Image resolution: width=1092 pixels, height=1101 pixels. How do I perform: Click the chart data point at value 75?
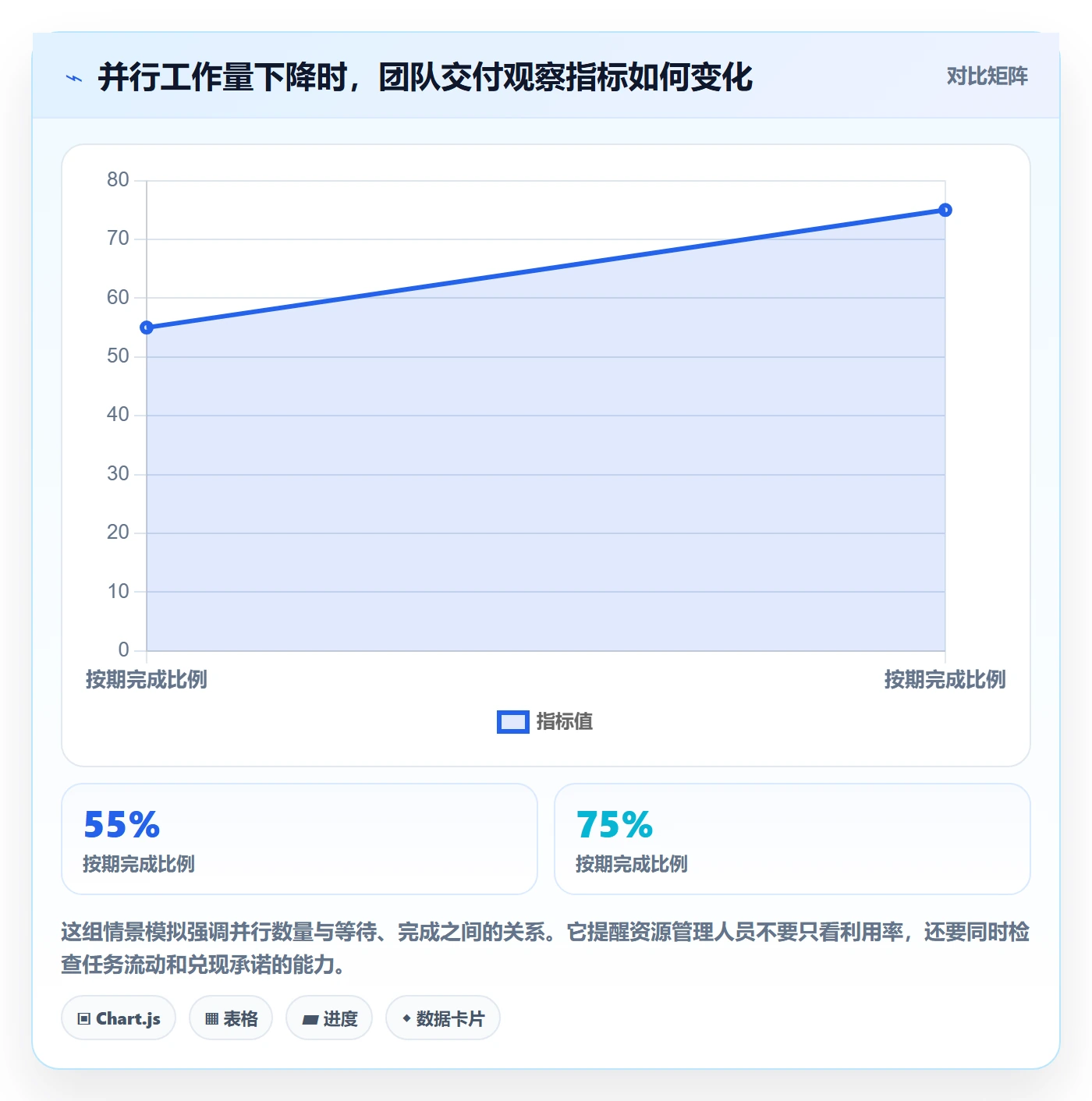coord(945,210)
